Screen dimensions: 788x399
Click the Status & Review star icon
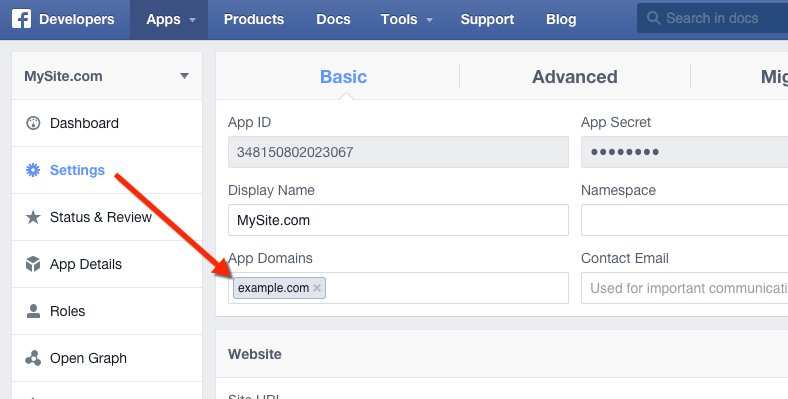coord(33,217)
